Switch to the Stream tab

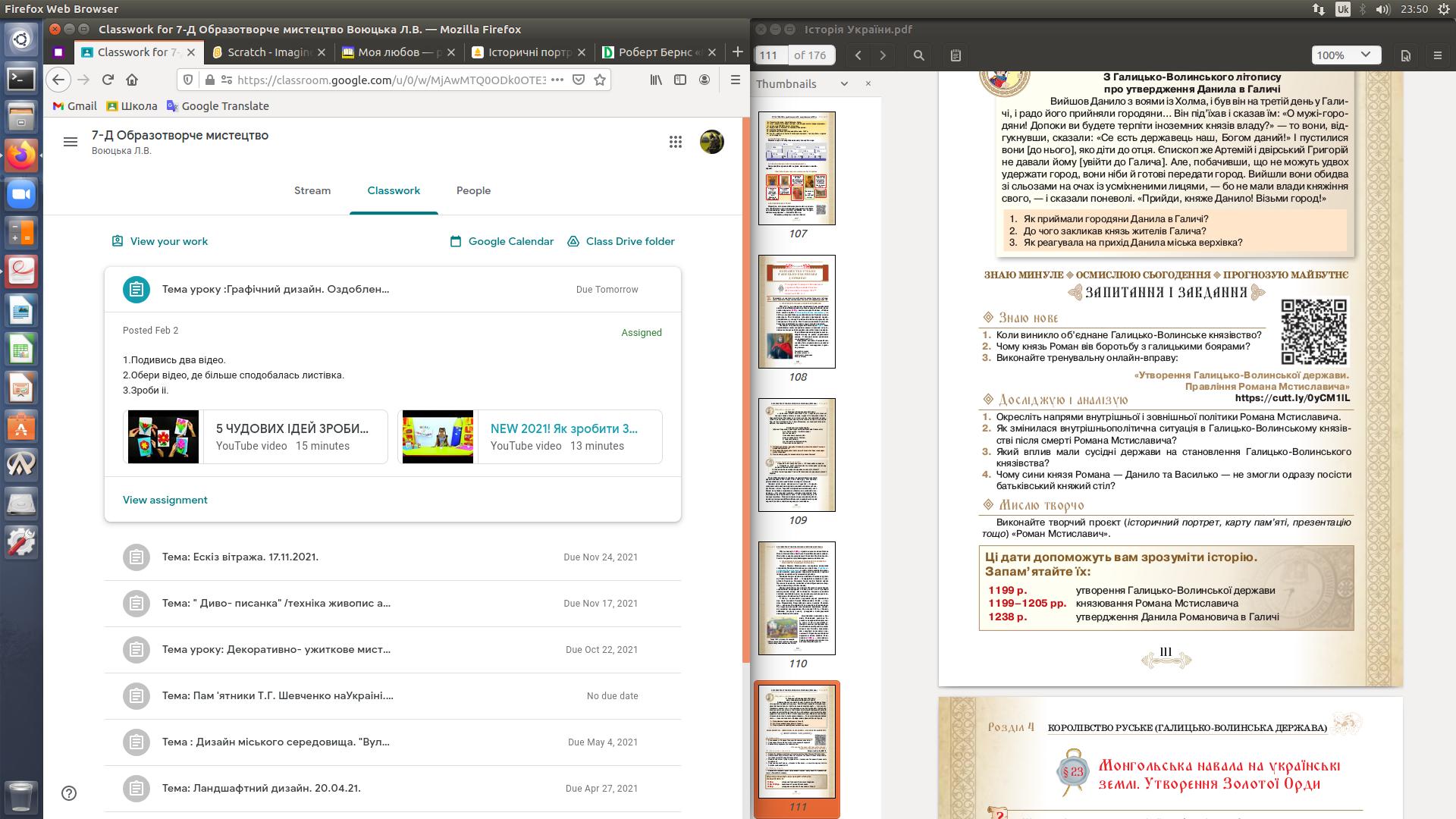click(x=312, y=190)
